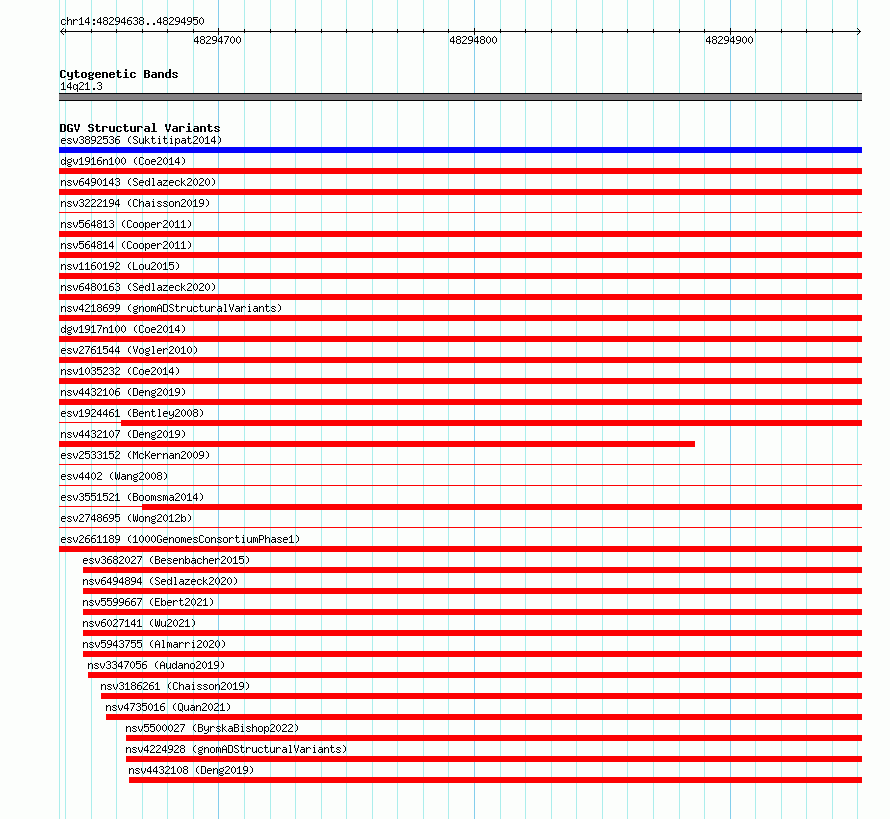Click nsv3347056 (Audano2019) label
The width and height of the screenshot is (890, 819).
click(156, 665)
